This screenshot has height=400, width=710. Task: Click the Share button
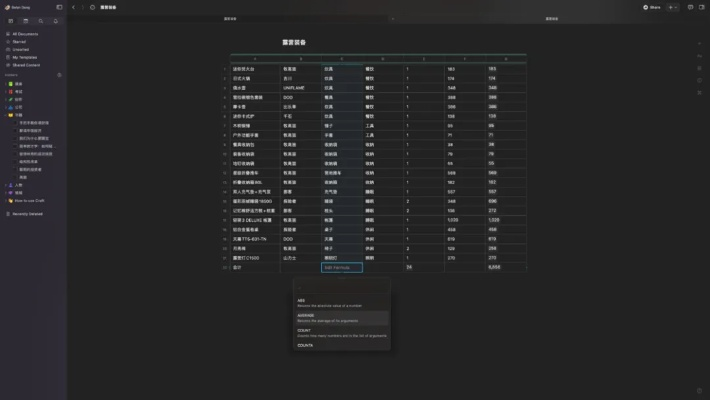click(652, 7)
